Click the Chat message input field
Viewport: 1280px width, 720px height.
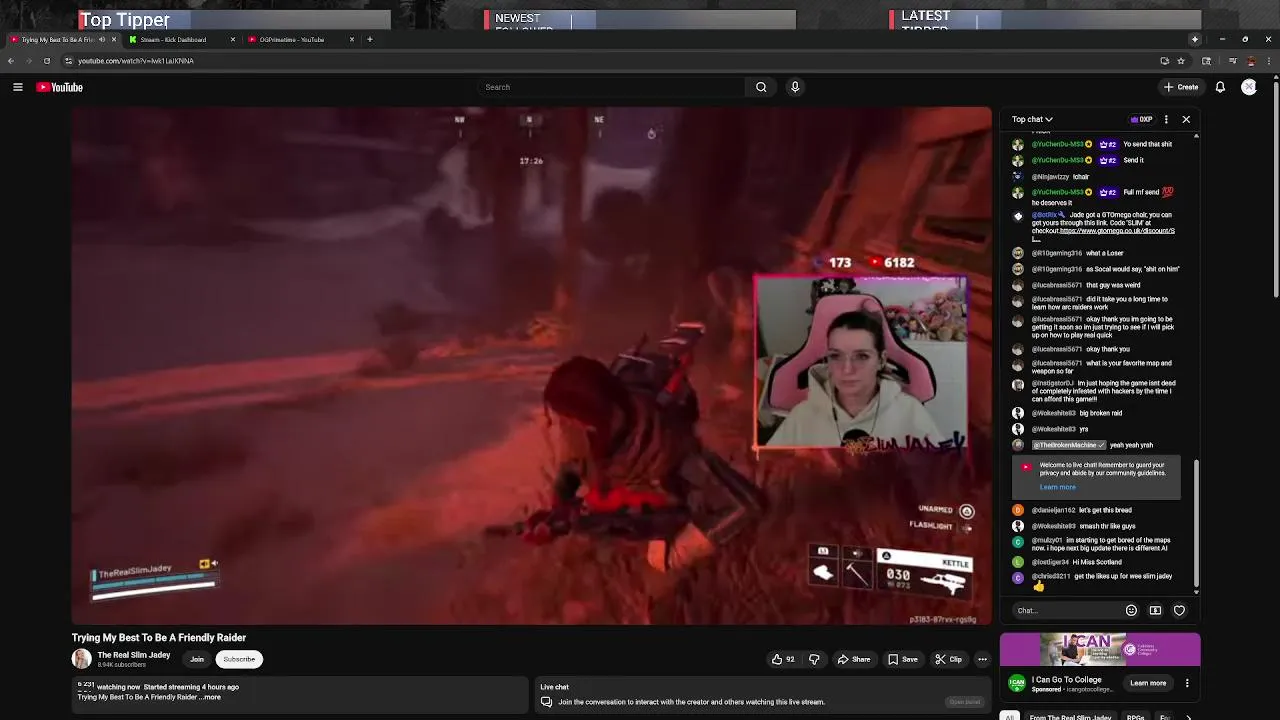[1065, 610]
